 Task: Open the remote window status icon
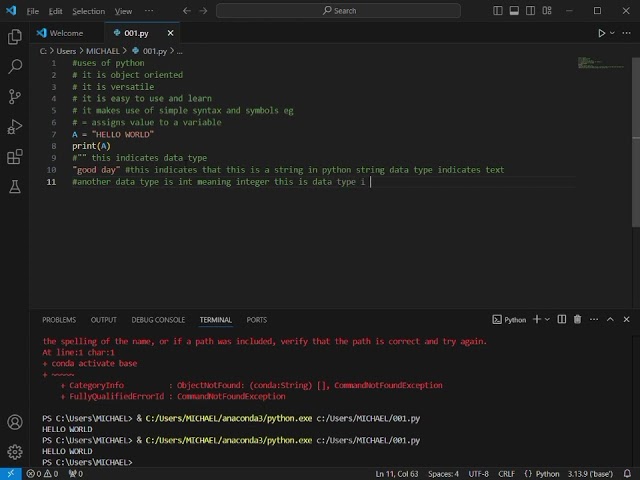11,473
